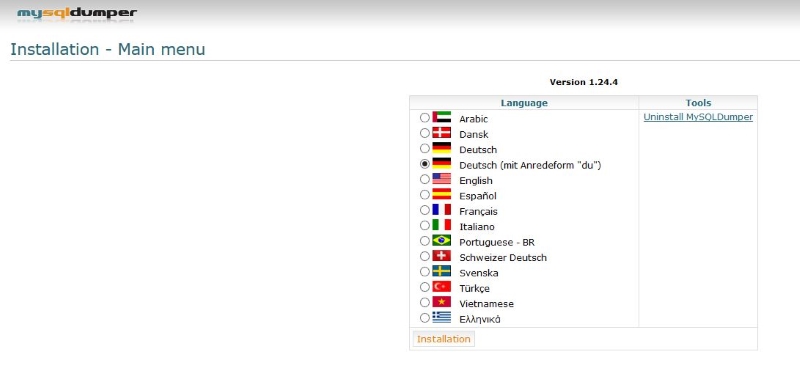Select the Español radio button

[424, 194]
